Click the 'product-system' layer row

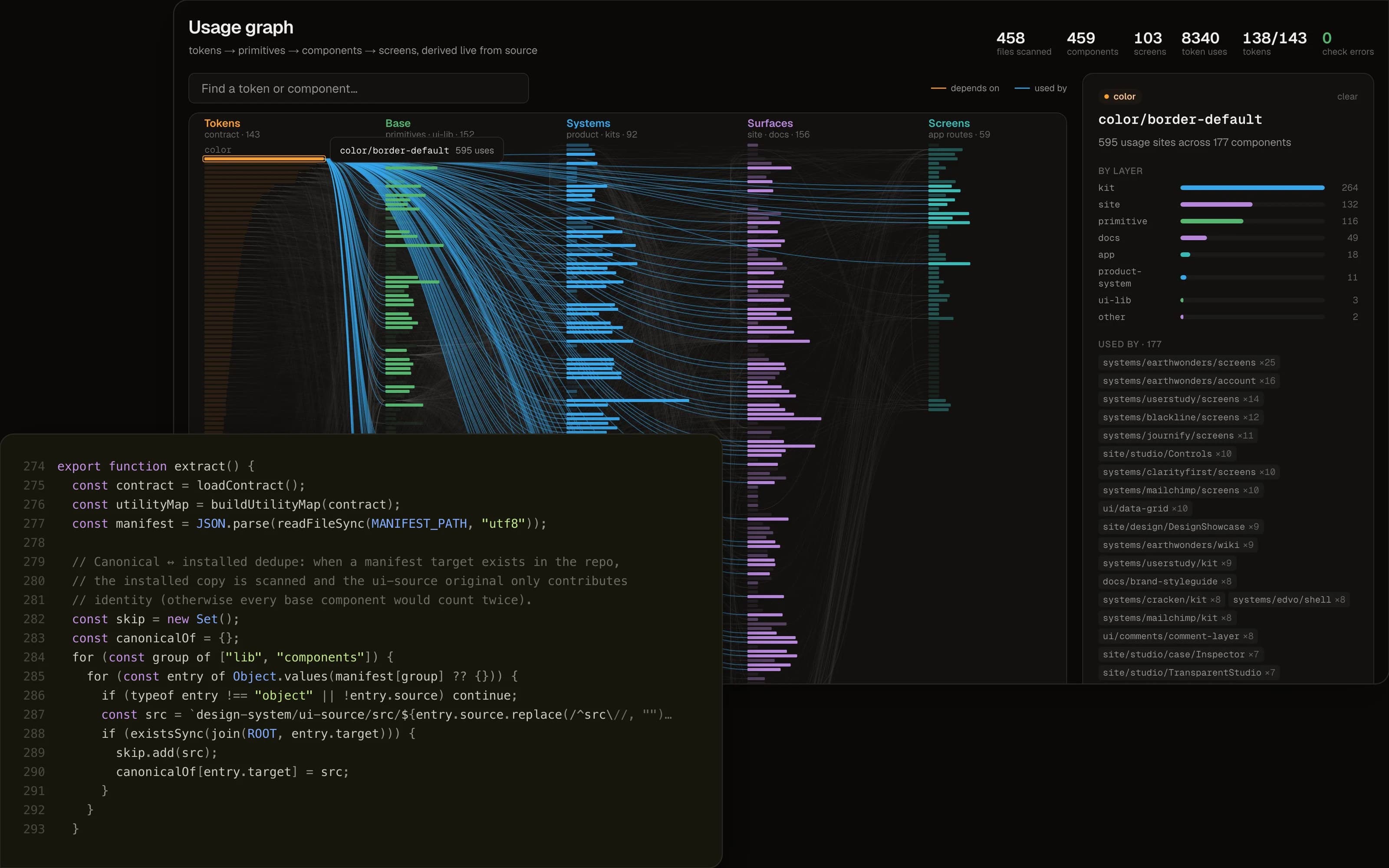pos(1228,277)
